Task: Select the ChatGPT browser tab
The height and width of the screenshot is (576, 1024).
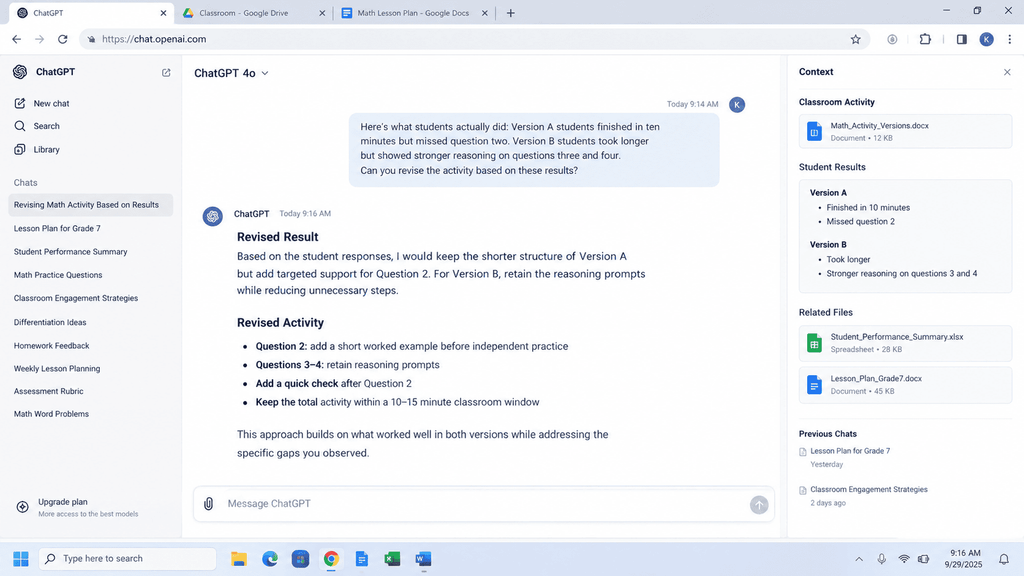Action: 91,13
